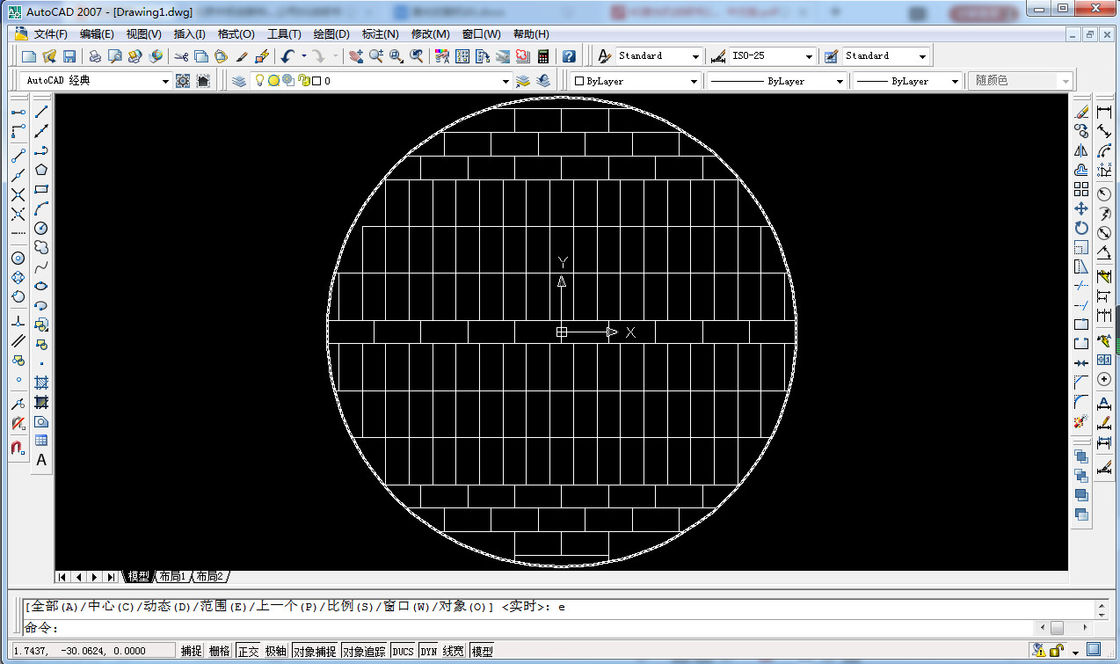Open the Layer Properties Manager icon
The image size is (1120, 664).
(239, 81)
